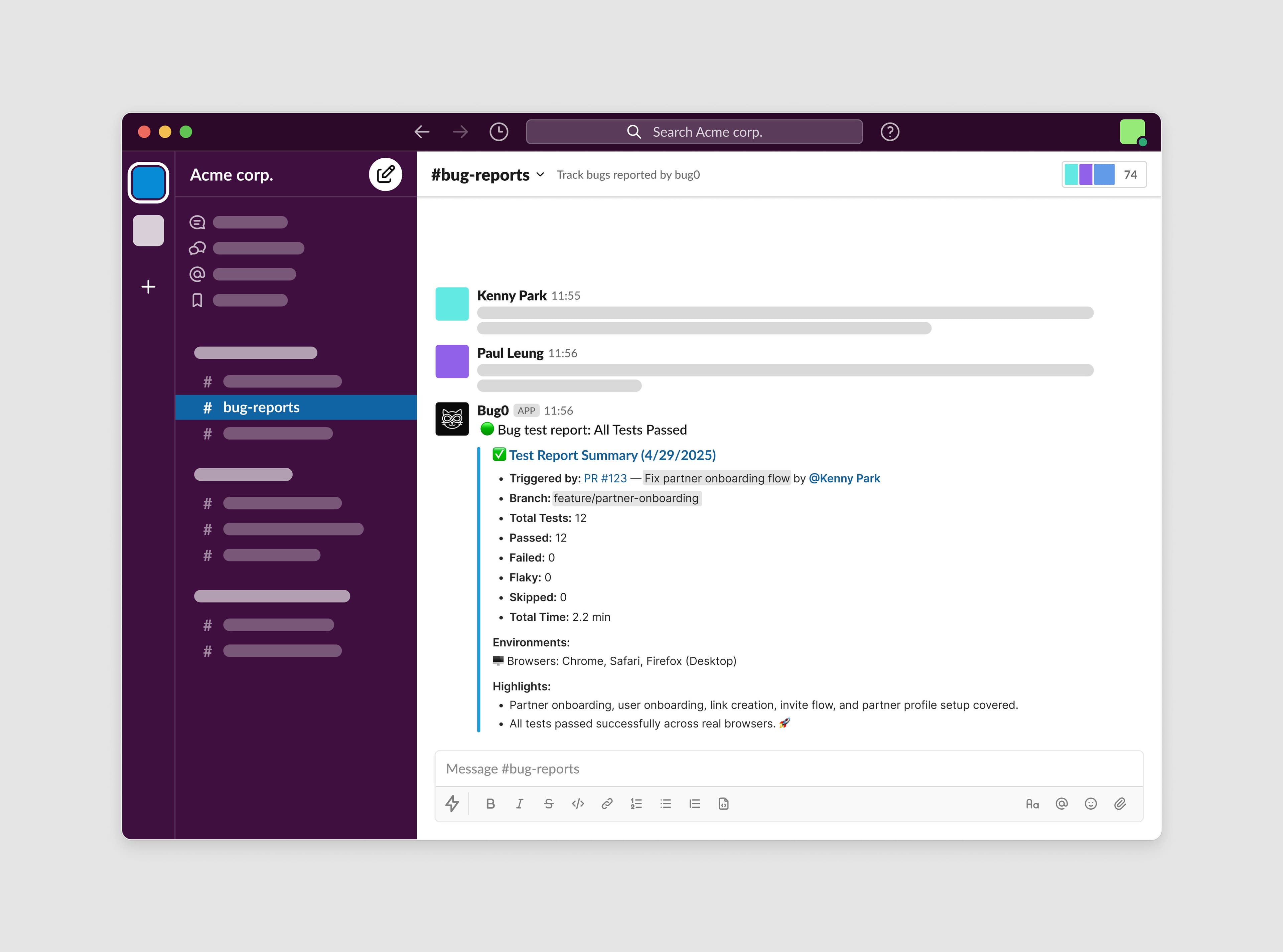This screenshot has width=1283, height=952.
Task: Click the Fix partner onboarding flow text
Action: point(717,478)
